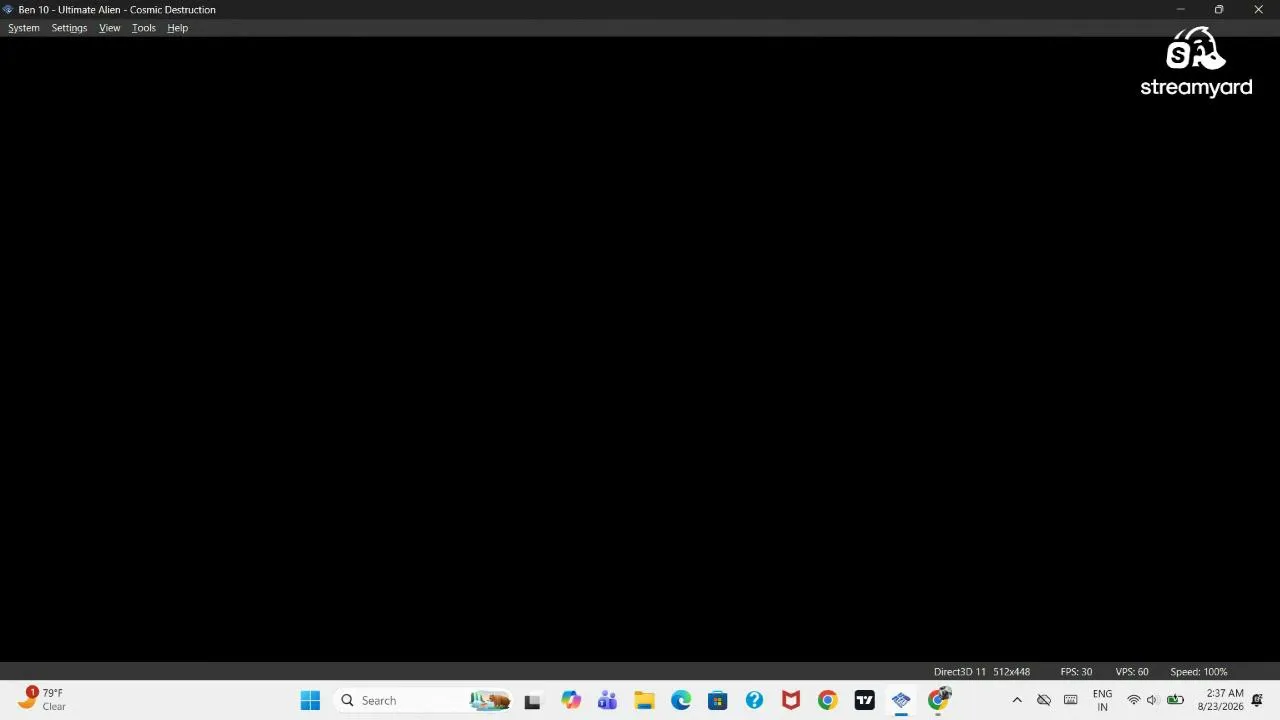Open the Tools menu
Image resolution: width=1280 pixels, height=720 pixels.
(143, 28)
